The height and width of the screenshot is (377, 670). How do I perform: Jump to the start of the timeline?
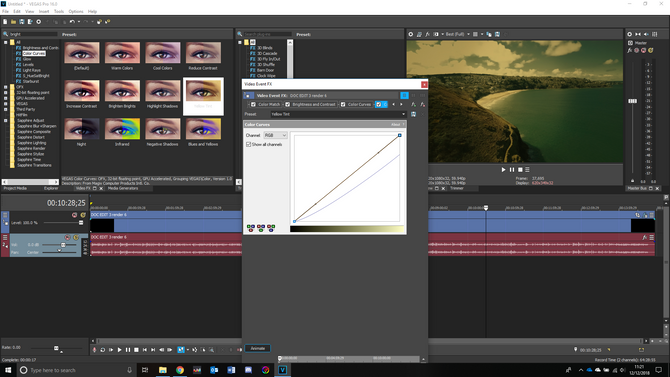145,350
